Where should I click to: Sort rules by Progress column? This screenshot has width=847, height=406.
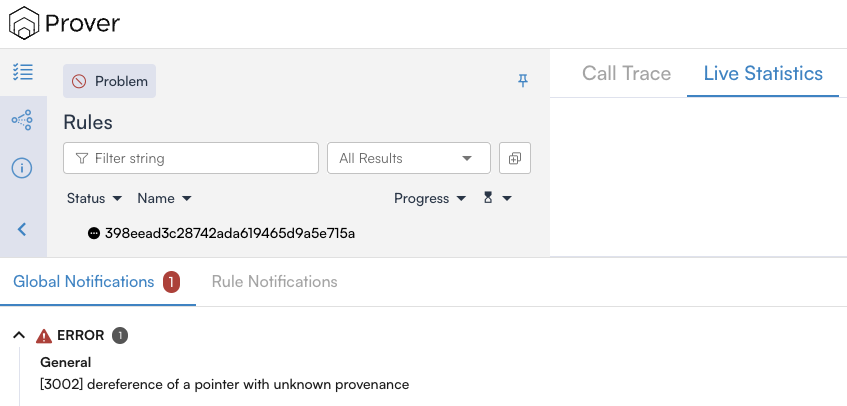click(430, 198)
